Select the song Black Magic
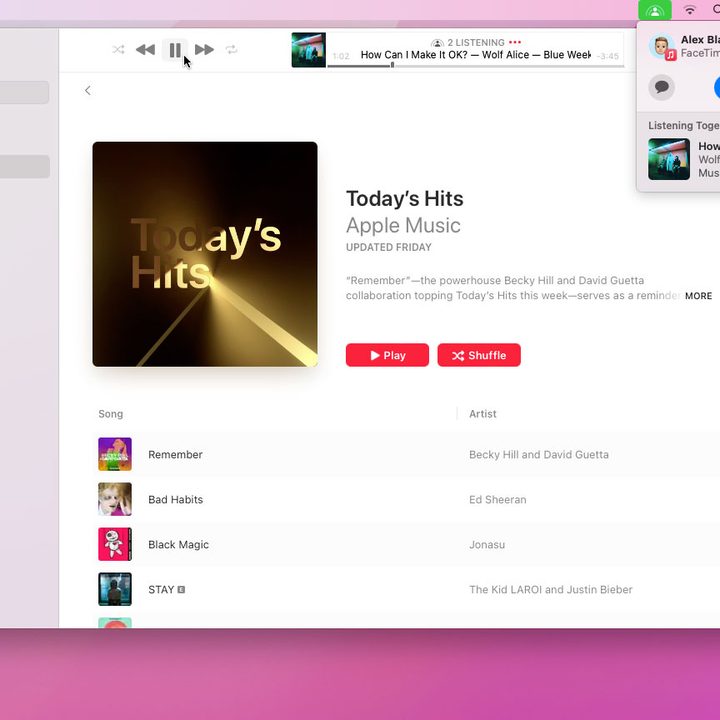 [179, 545]
